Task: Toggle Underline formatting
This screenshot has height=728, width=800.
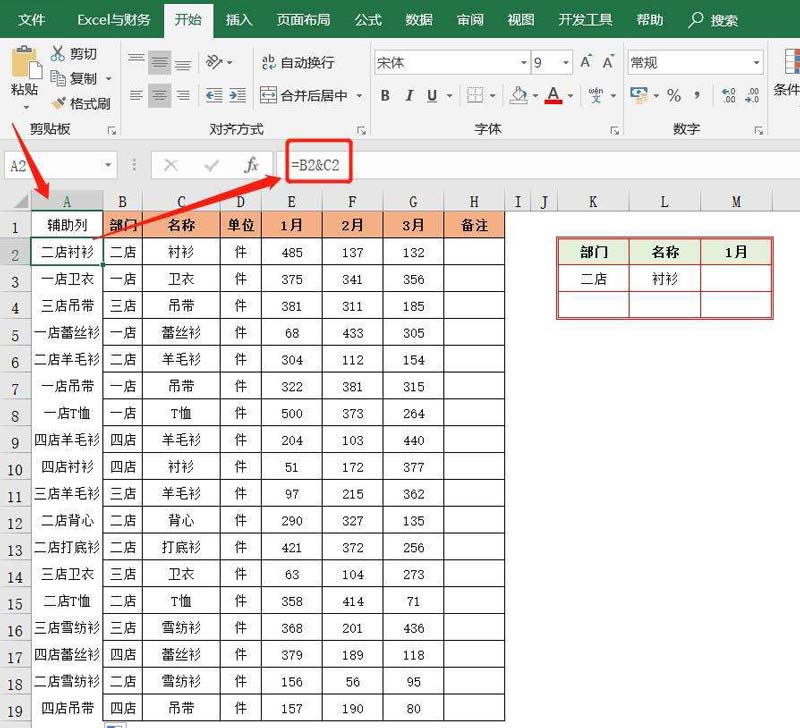Action: coord(432,95)
